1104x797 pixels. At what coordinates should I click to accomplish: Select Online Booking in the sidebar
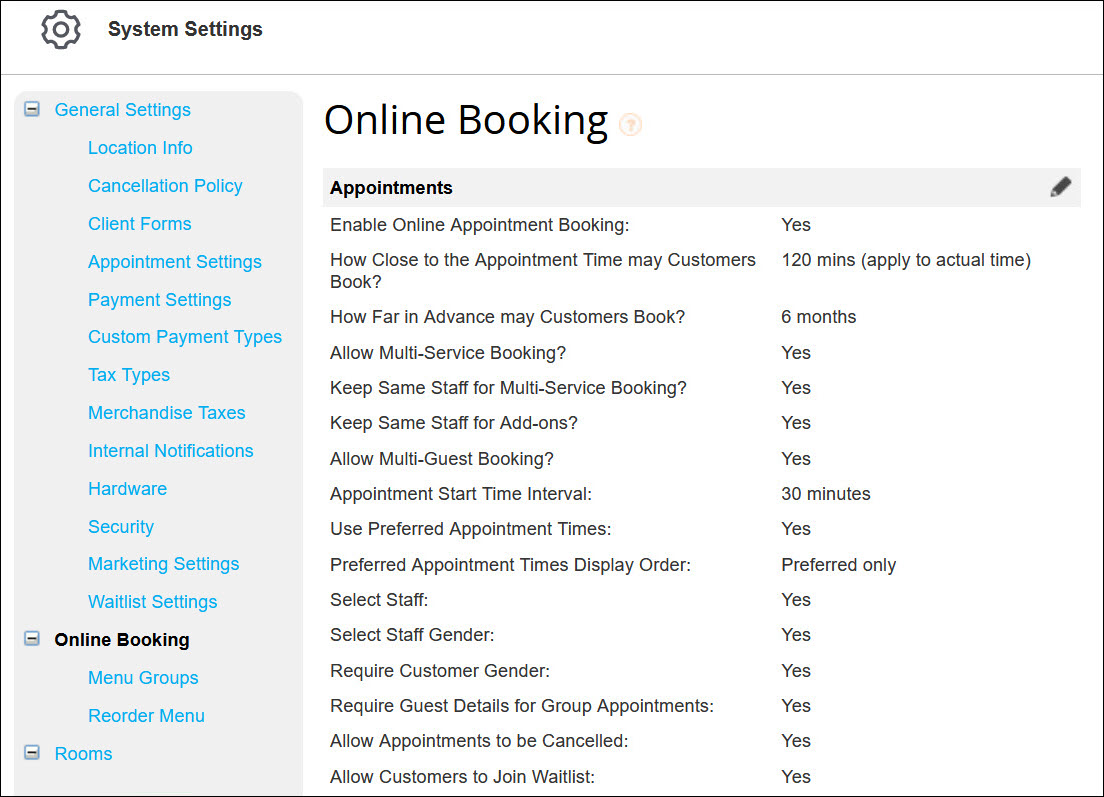[x=121, y=639]
